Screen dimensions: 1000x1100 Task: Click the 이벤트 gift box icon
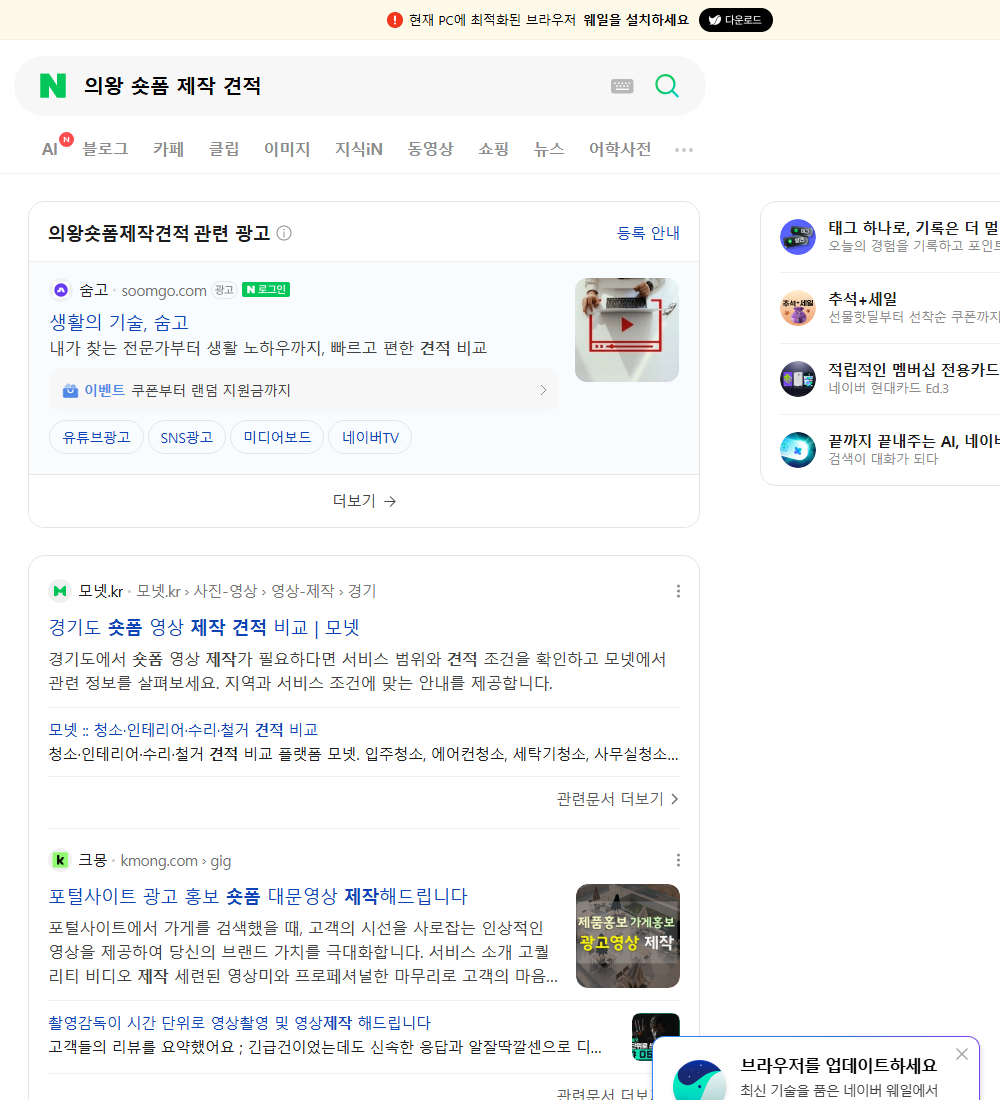[70, 391]
